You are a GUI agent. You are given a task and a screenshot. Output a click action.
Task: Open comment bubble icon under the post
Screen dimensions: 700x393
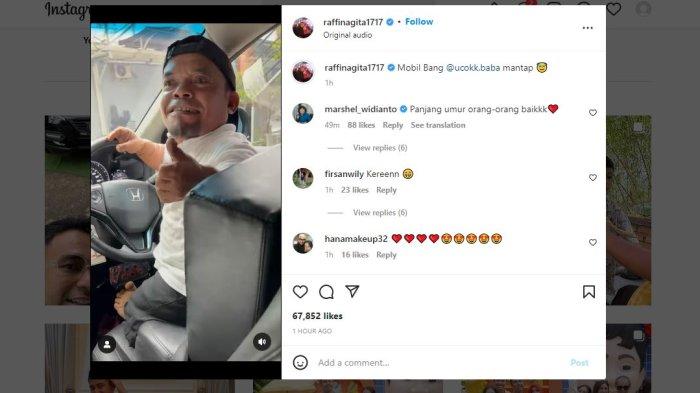point(326,292)
